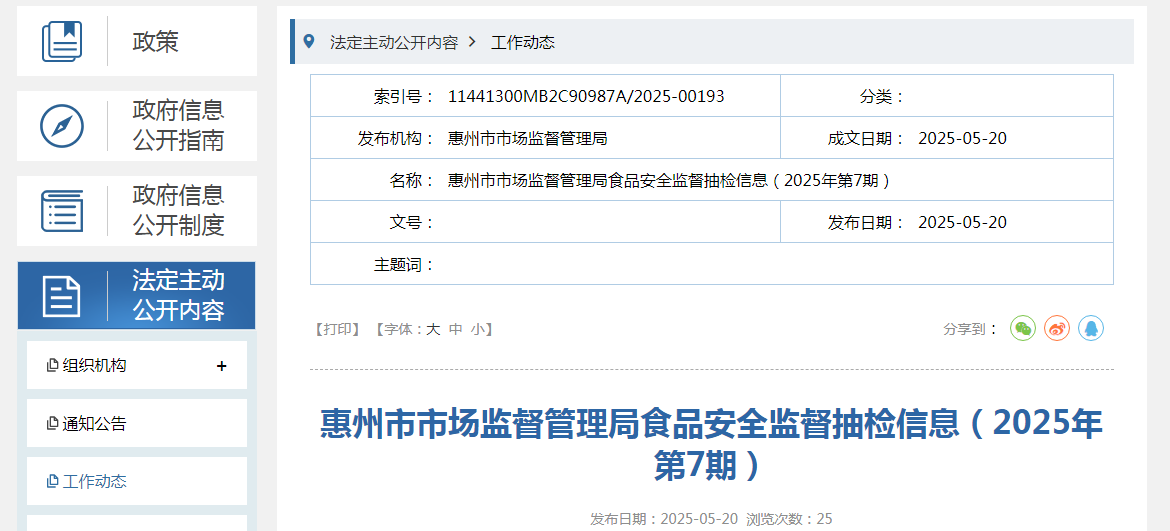This screenshot has width=1170, height=531.
Task: Go to 法定主动公开内容 breadcrumb link
Action: pyautogui.click(x=394, y=43)
